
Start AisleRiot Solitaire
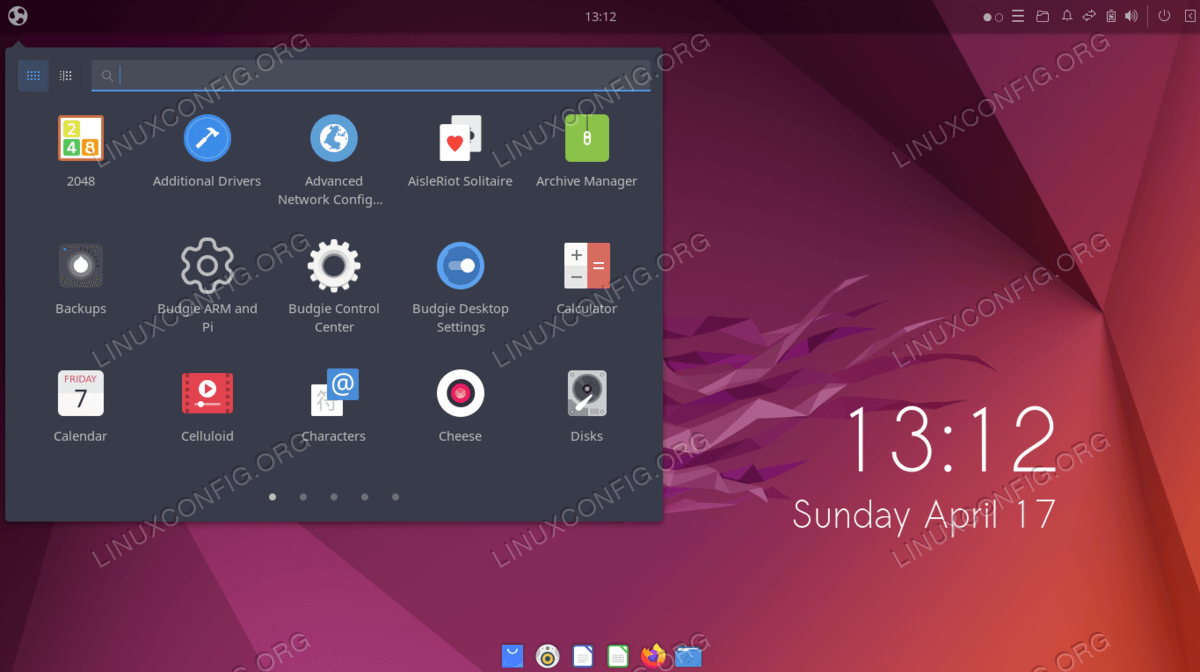(x=460, y=151)
